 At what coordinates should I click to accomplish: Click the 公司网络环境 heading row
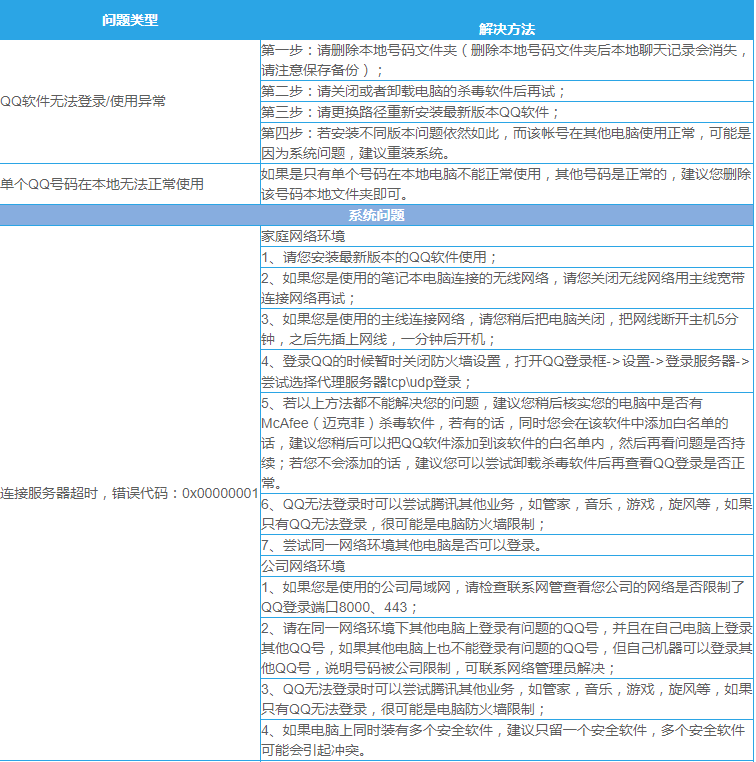click(x=507, y=566)
